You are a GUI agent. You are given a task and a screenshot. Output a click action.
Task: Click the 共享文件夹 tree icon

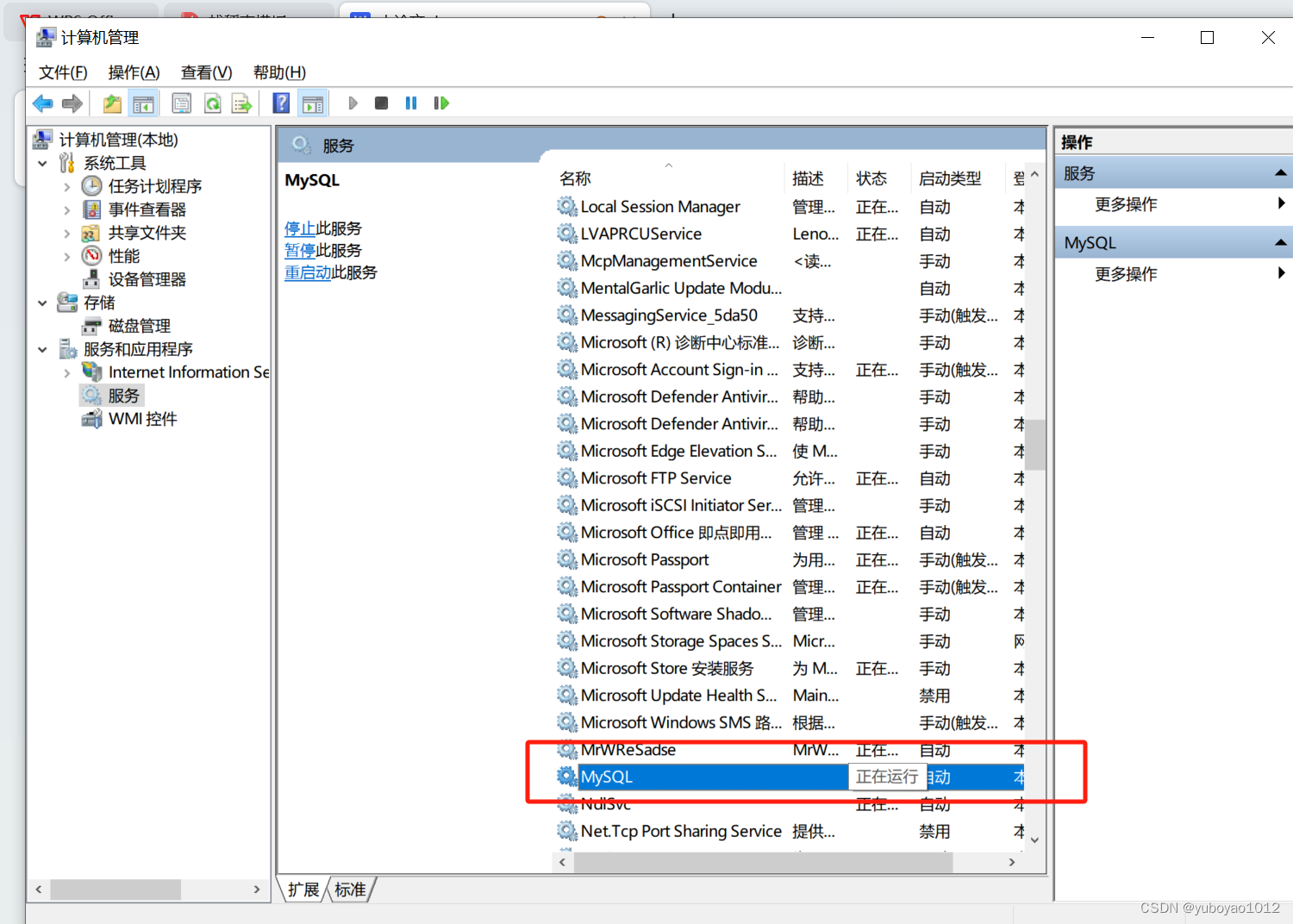(92, 233)
